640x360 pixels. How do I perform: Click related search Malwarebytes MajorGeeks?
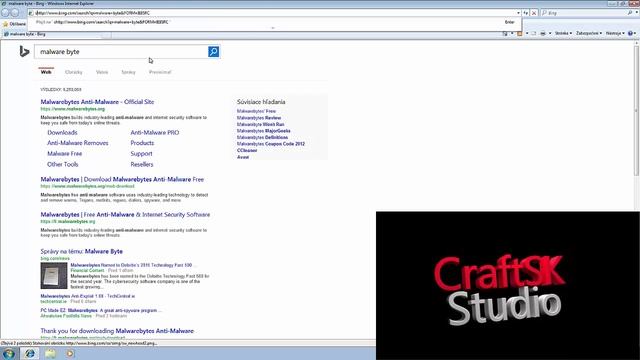pyautogui.click(x=264, y=131)
